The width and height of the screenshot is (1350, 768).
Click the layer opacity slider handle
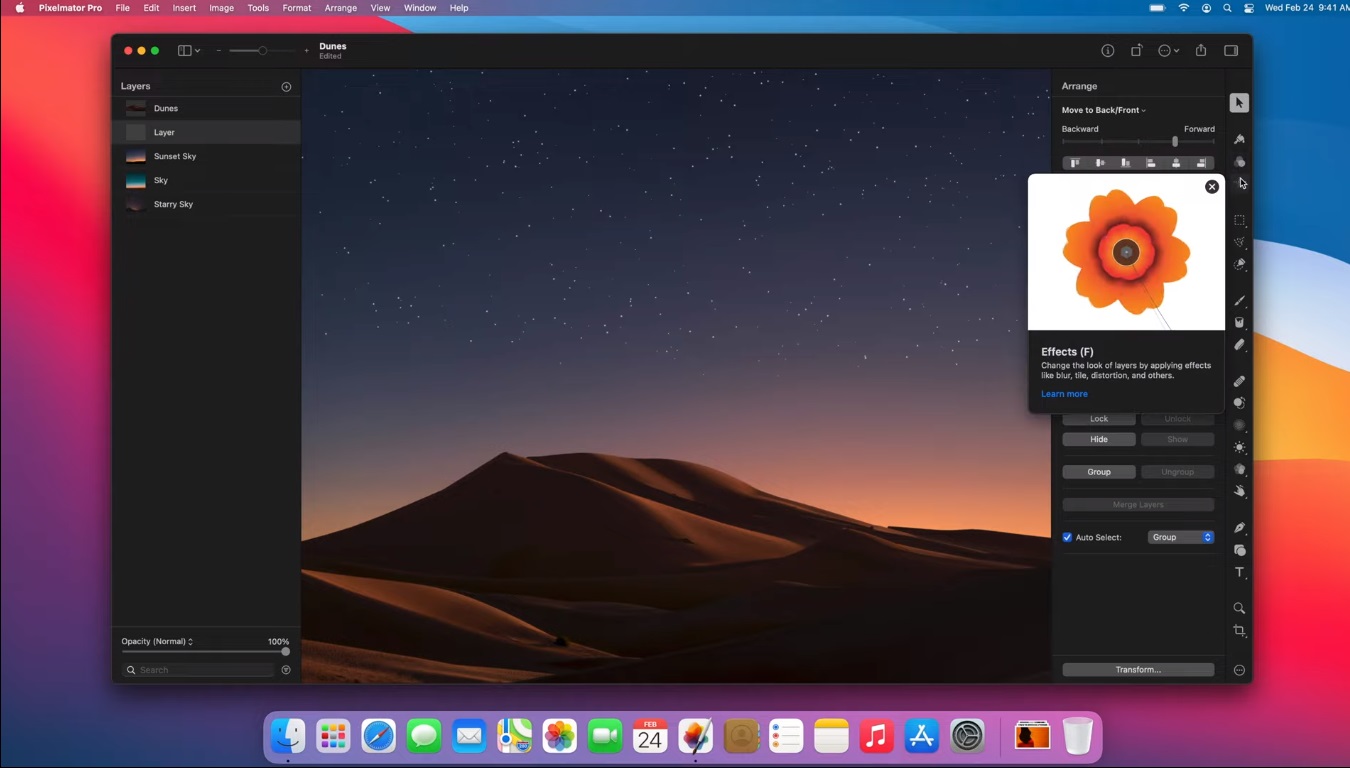(x=285, y=652)
